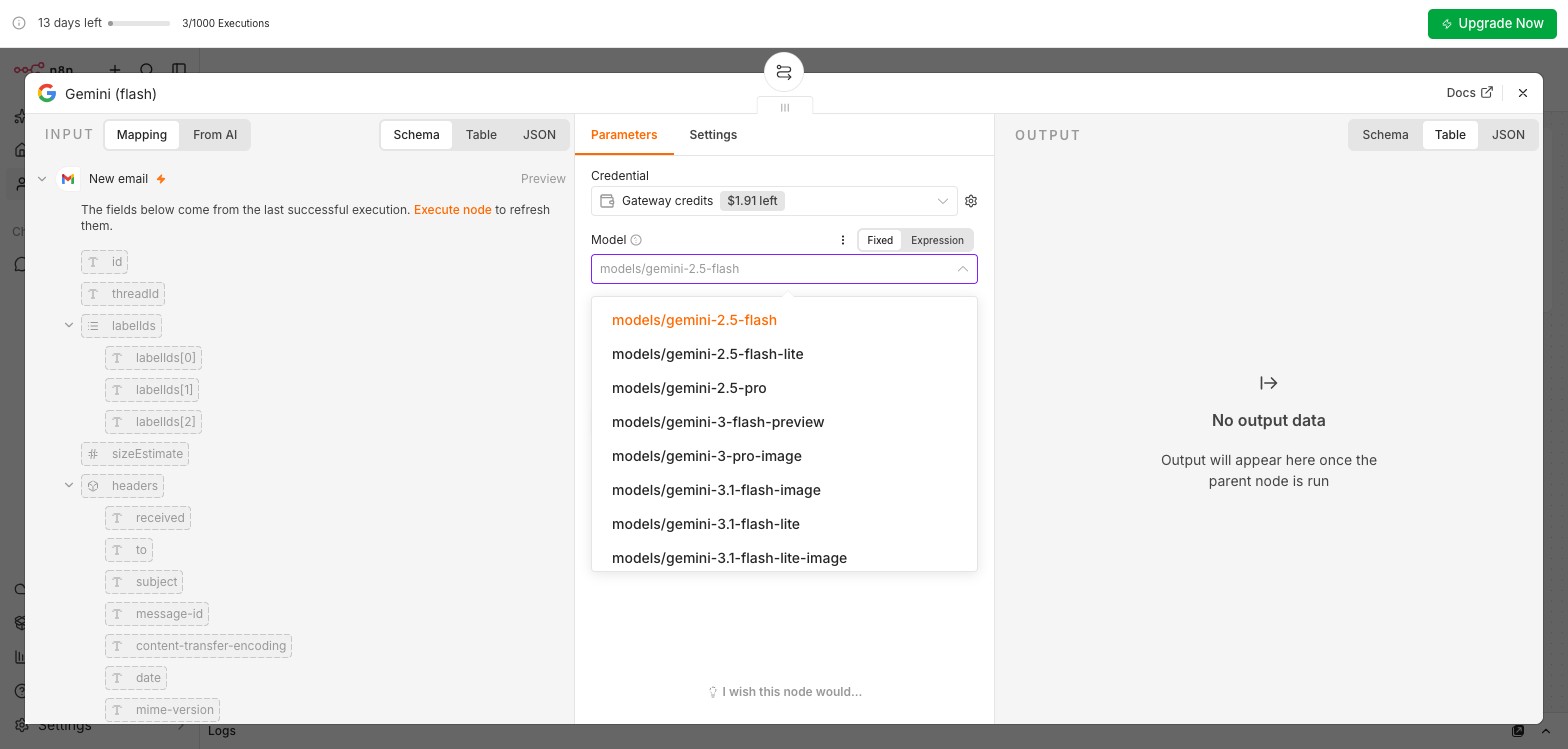Choose models/gemini-2.5-pro from the list
The width and height of the screenshot is (1568, 749).
tap(784, 388)
